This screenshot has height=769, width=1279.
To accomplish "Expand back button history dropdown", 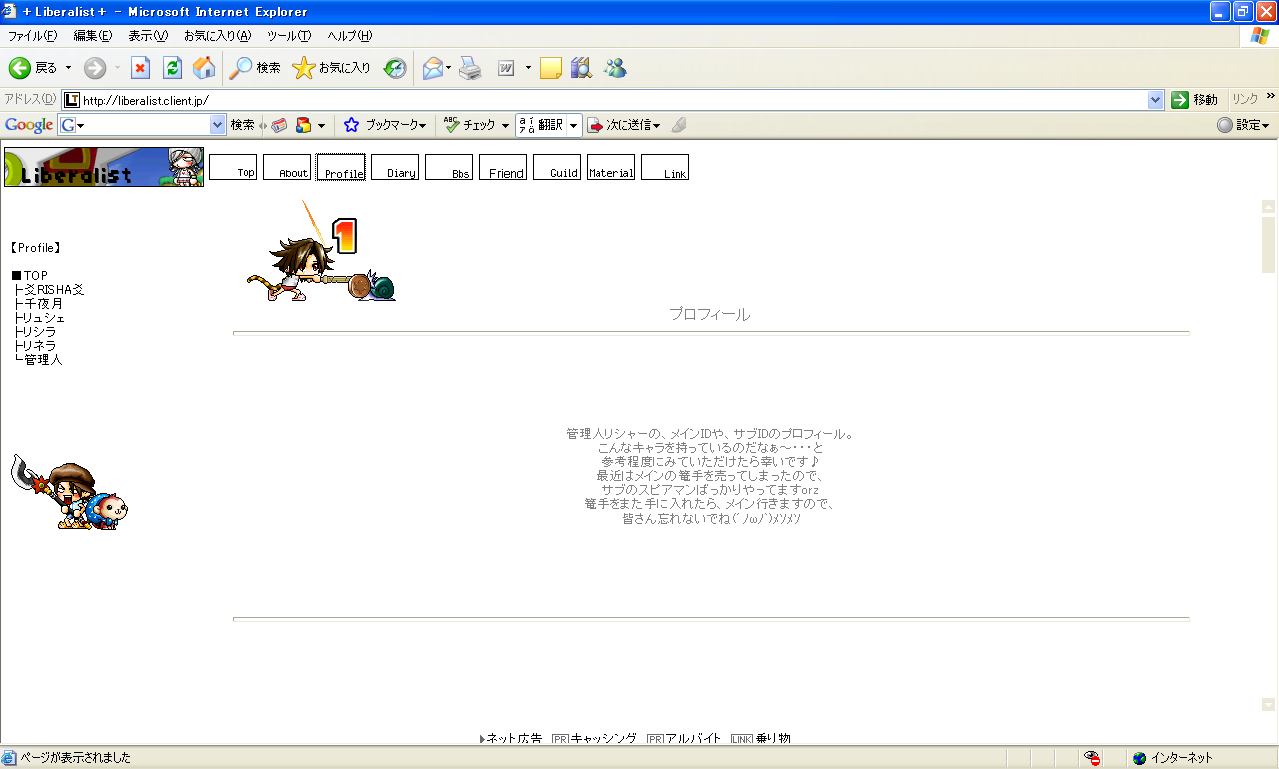I will pyautogui.click(x=69, y=68).
